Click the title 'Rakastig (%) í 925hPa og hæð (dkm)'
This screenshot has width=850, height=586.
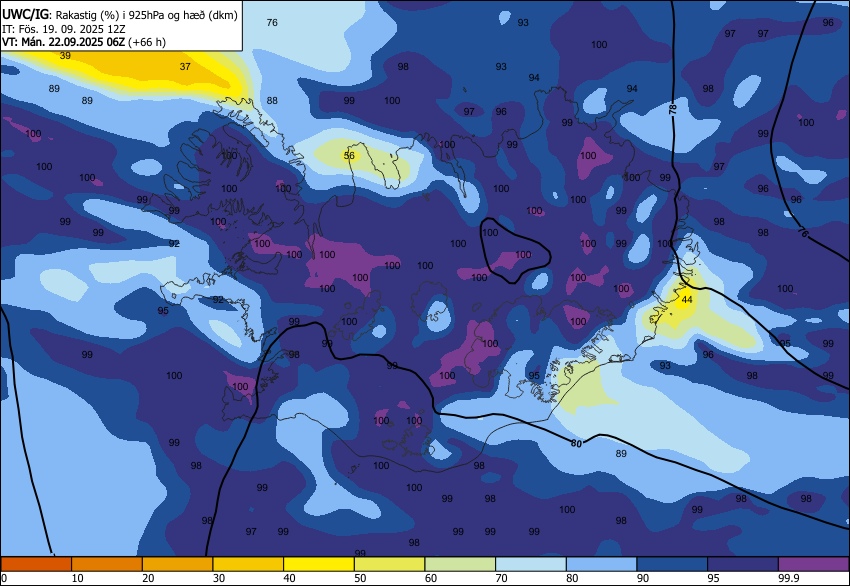[x=147, y=16]
